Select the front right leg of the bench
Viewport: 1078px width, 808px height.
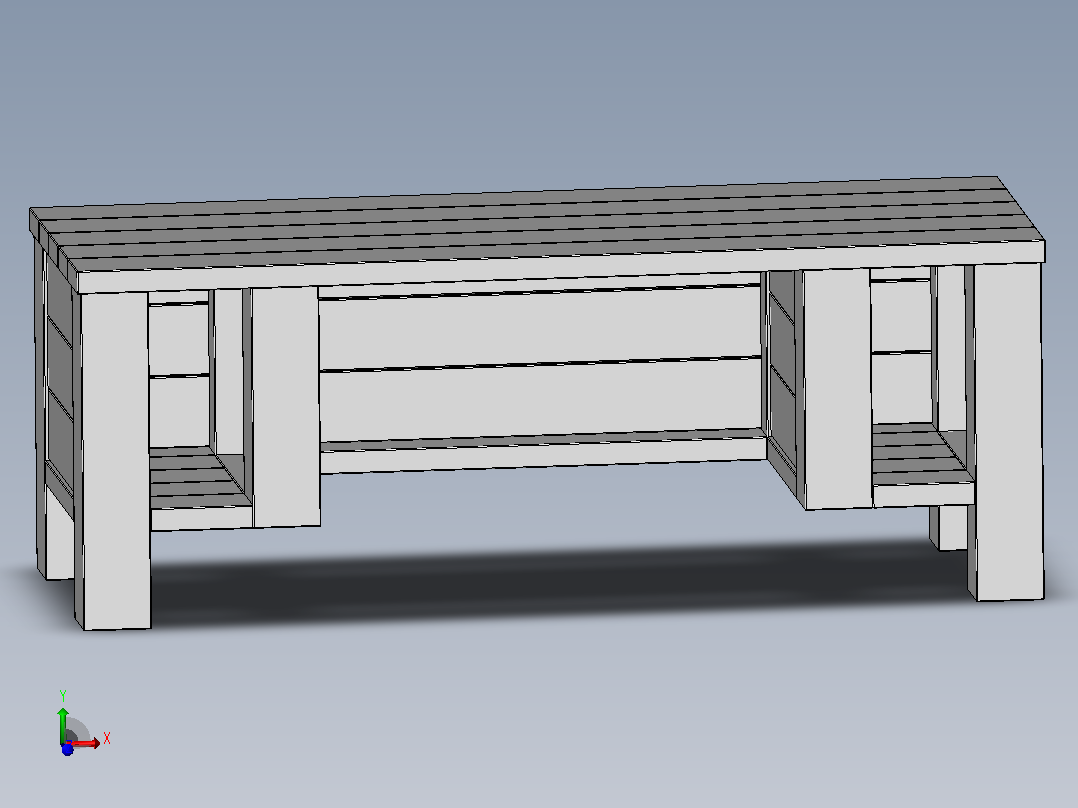(x=1007, y=431)
